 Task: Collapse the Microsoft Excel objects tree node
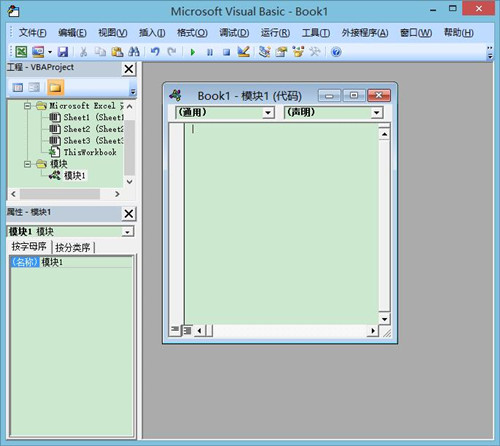28,106
